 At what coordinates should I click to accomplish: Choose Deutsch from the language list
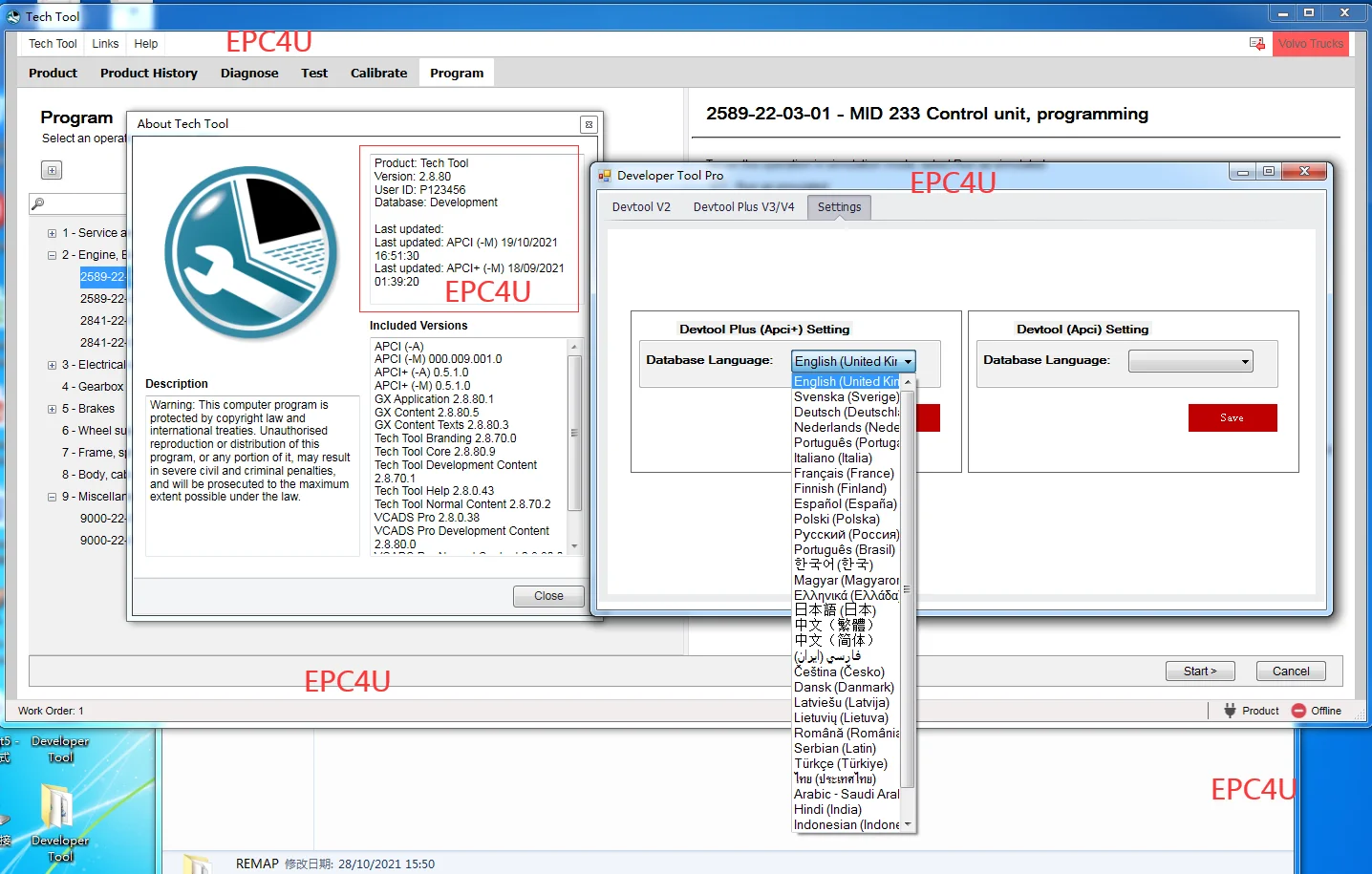click(847, 413)
